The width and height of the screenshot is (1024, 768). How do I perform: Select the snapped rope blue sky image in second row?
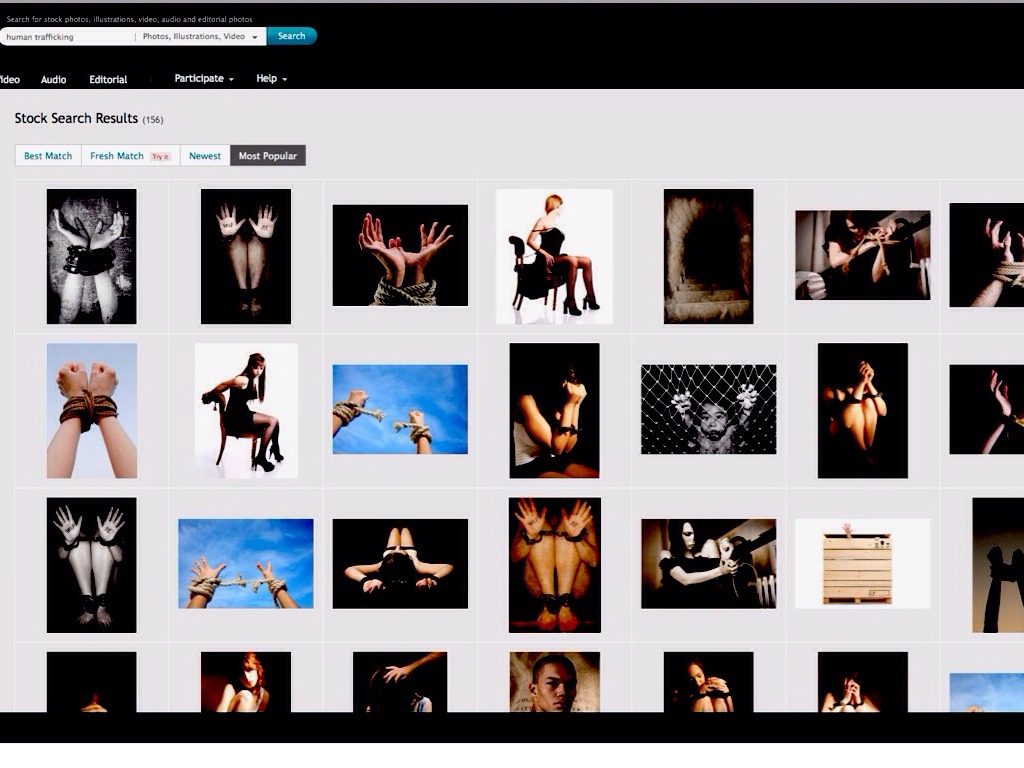pos(400,409)
